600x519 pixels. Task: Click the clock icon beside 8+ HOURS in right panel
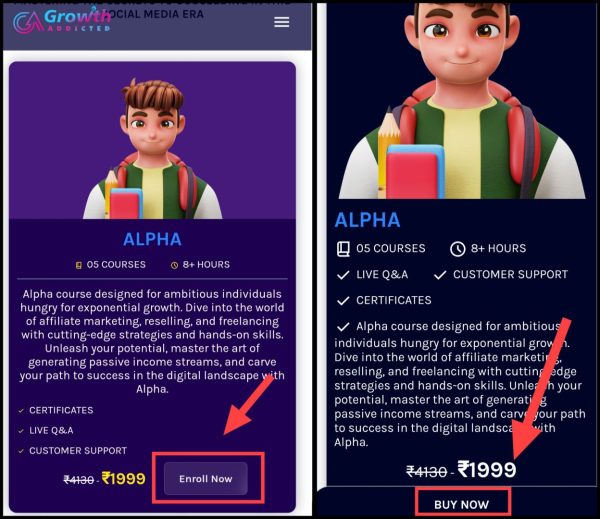coord(458,249)
